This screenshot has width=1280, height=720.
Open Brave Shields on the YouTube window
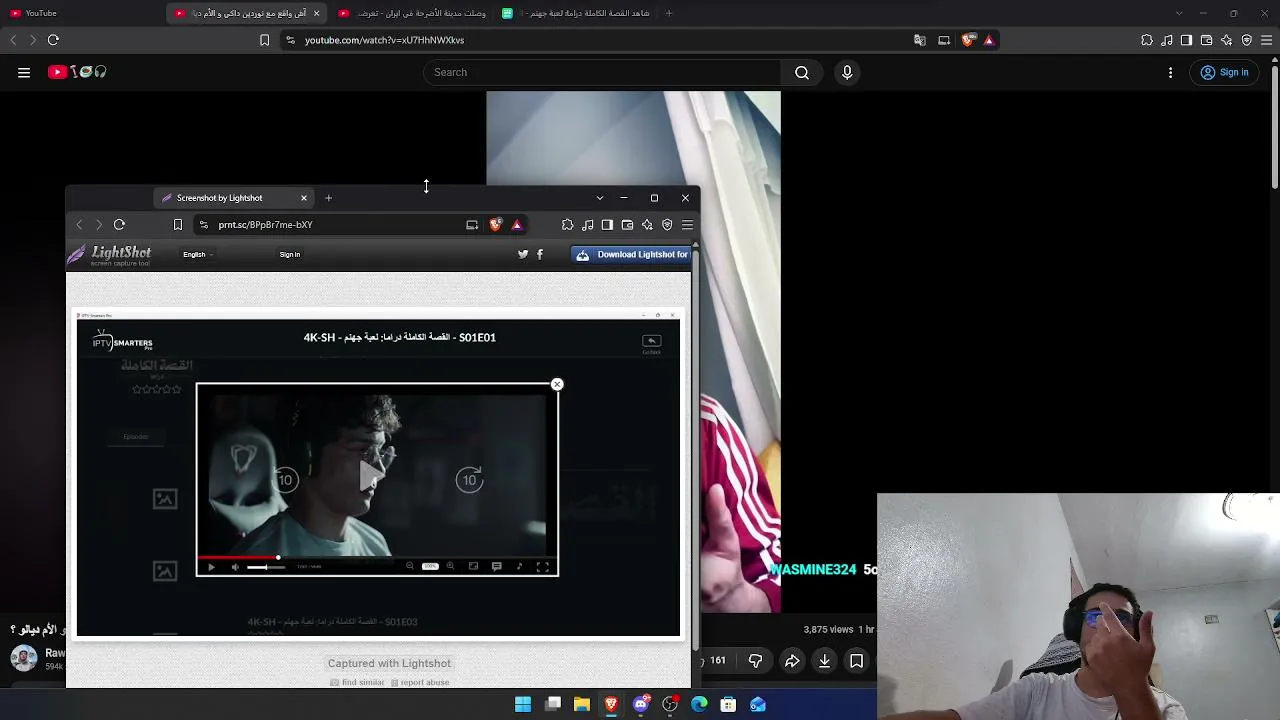(x=968, y=40)
